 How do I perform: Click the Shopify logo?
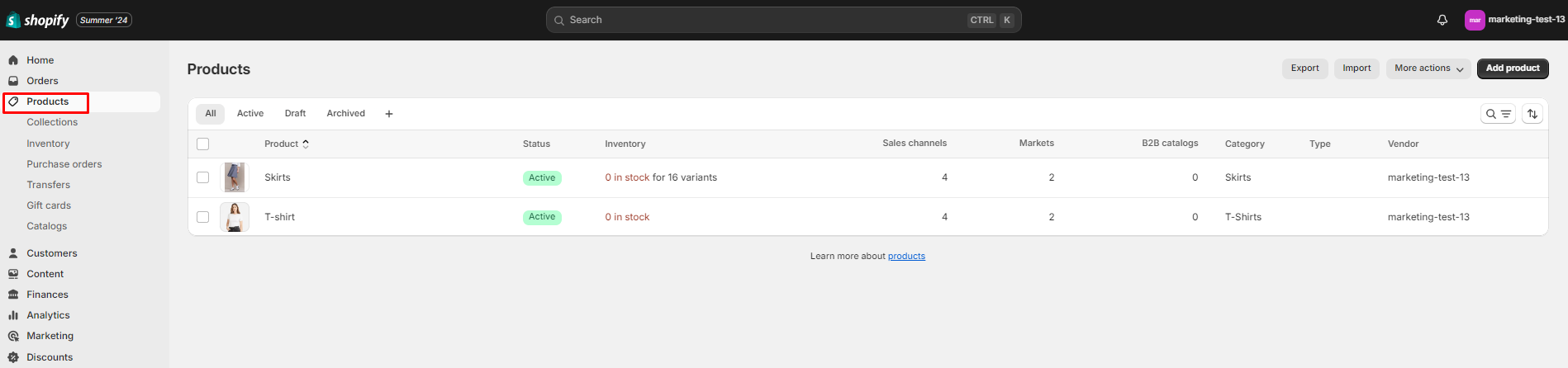coord(38,20)
